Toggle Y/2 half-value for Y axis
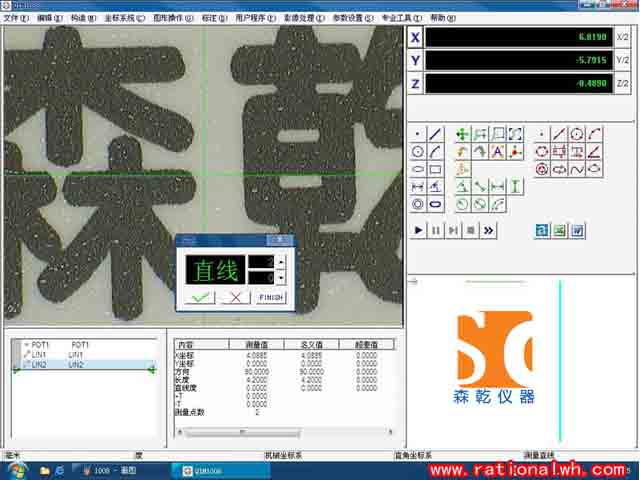The width and height of the screenshot is (640, 480). click(x=622, y=60)
